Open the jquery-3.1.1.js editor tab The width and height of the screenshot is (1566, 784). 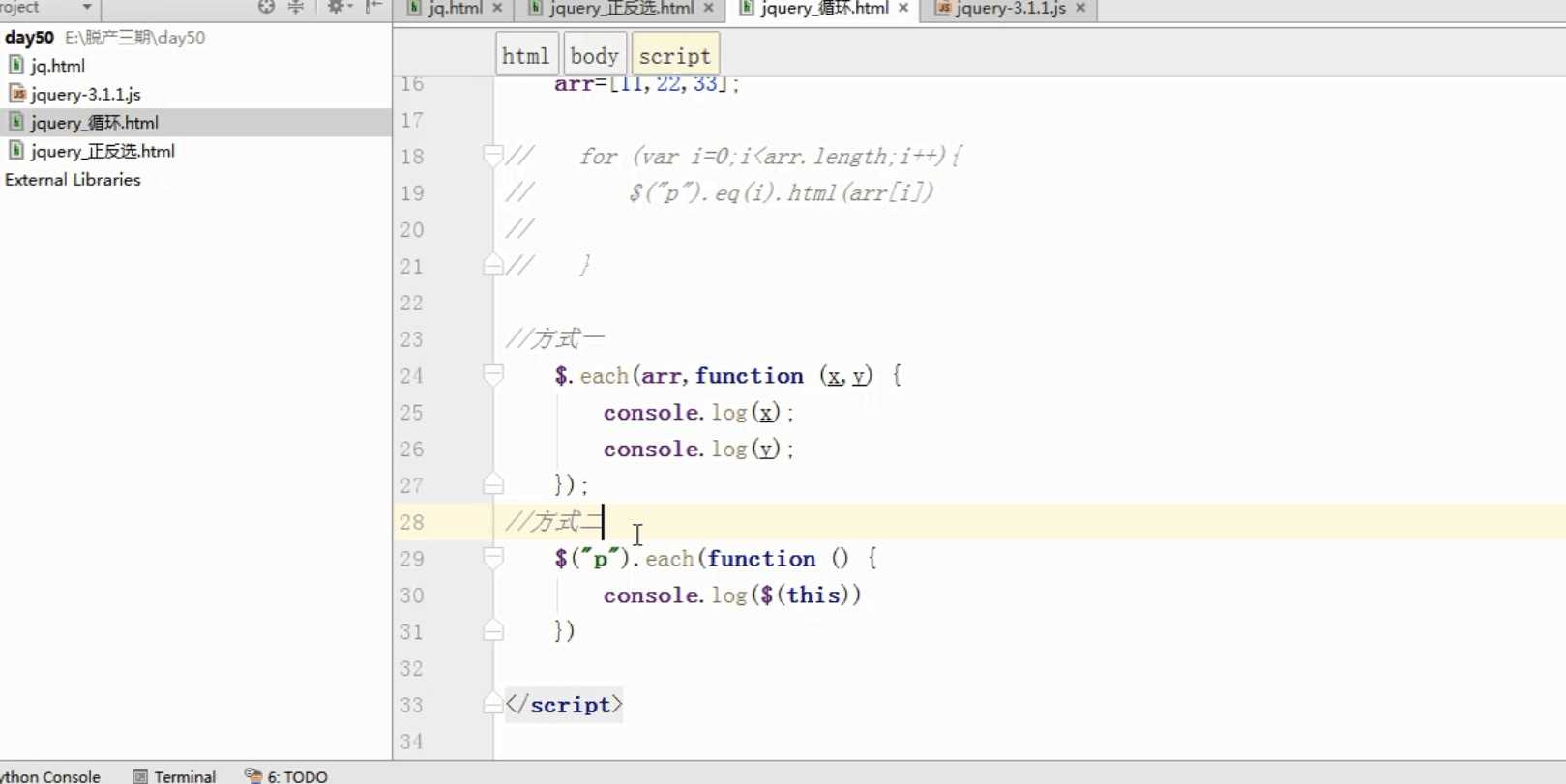[1011, 8]
